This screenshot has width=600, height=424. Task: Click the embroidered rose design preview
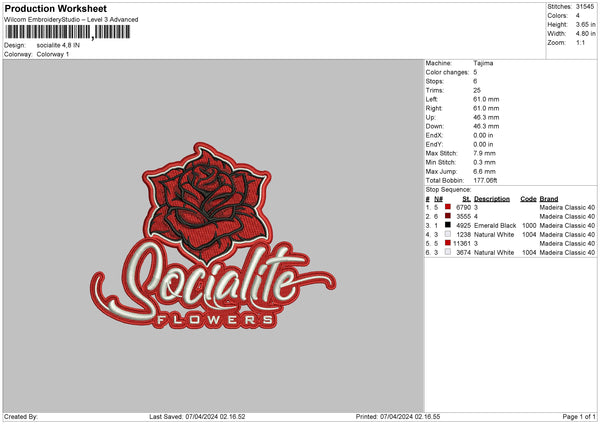click(x=207, y=202)
